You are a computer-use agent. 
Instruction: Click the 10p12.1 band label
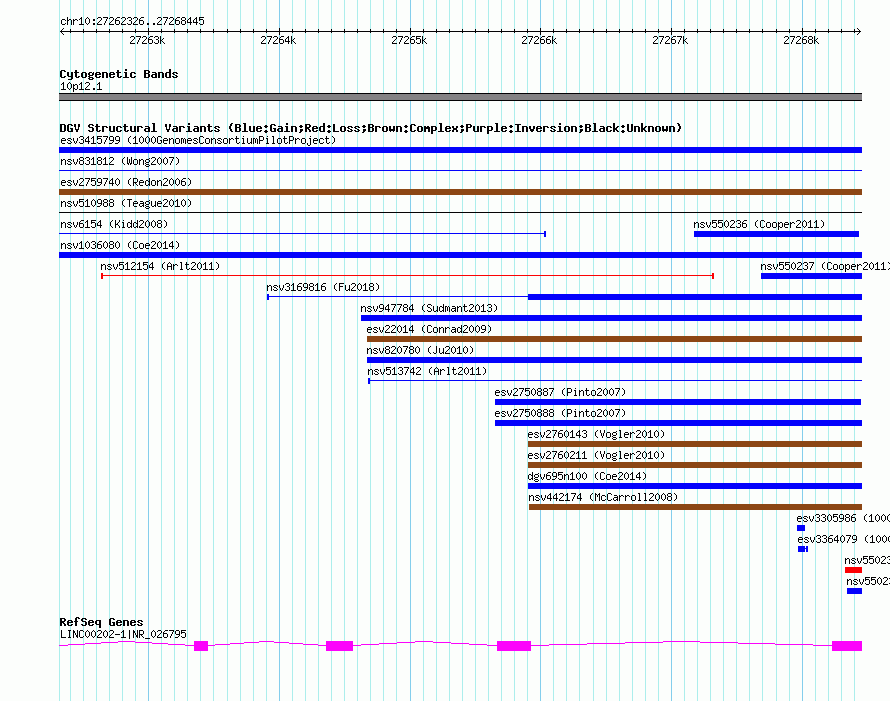click(x=81, y=86)
